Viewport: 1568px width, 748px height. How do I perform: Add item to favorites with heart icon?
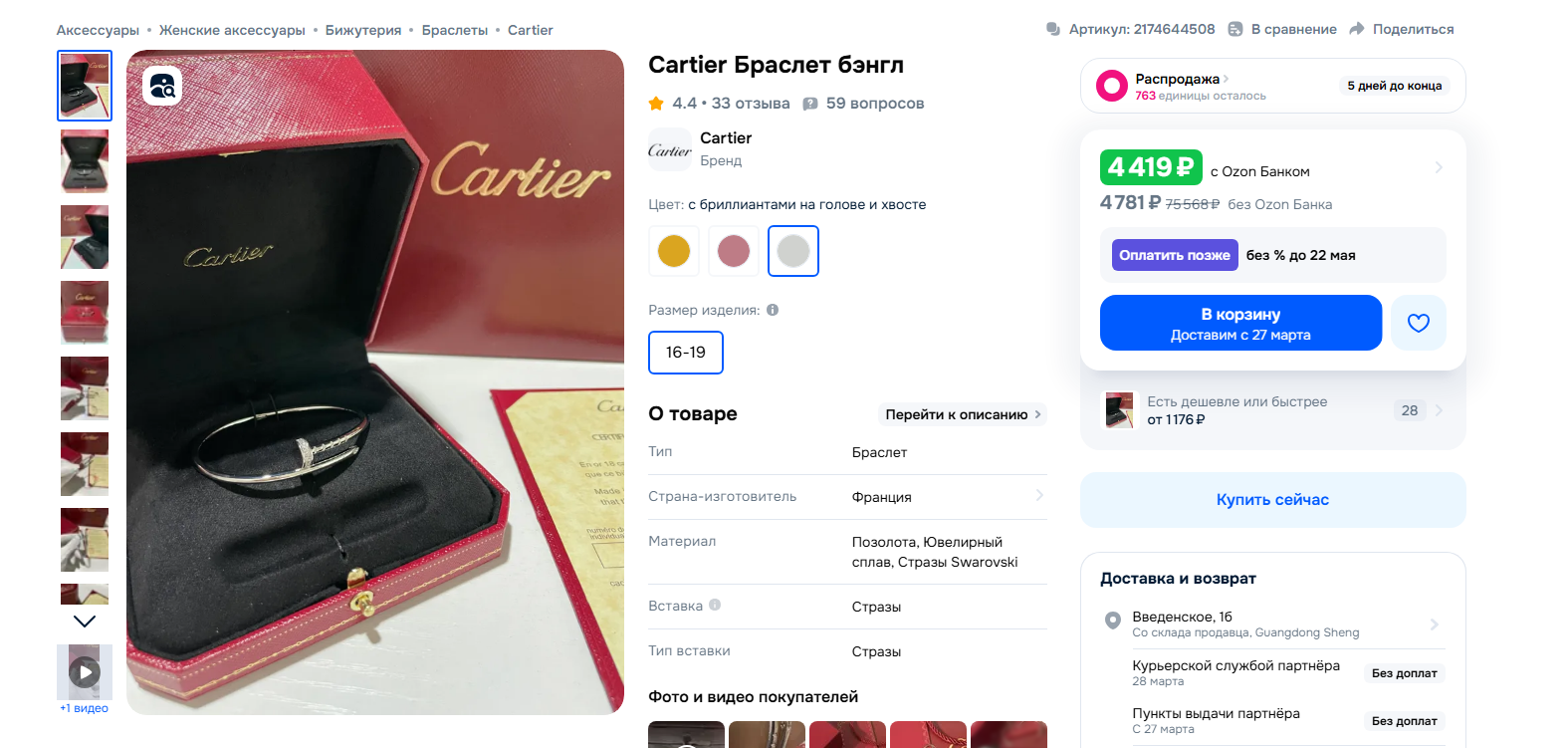(x=1419, y=323)
